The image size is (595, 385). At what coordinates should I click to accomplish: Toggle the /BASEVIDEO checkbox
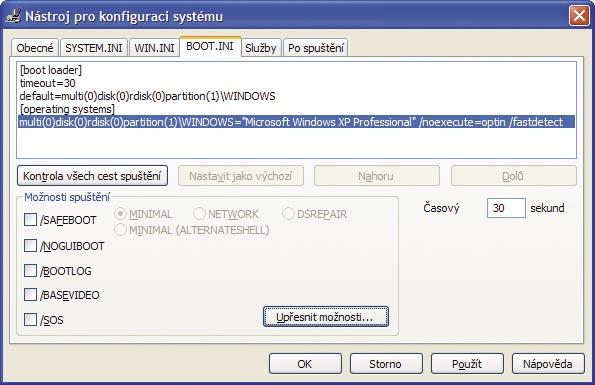[x=30, y=294]
